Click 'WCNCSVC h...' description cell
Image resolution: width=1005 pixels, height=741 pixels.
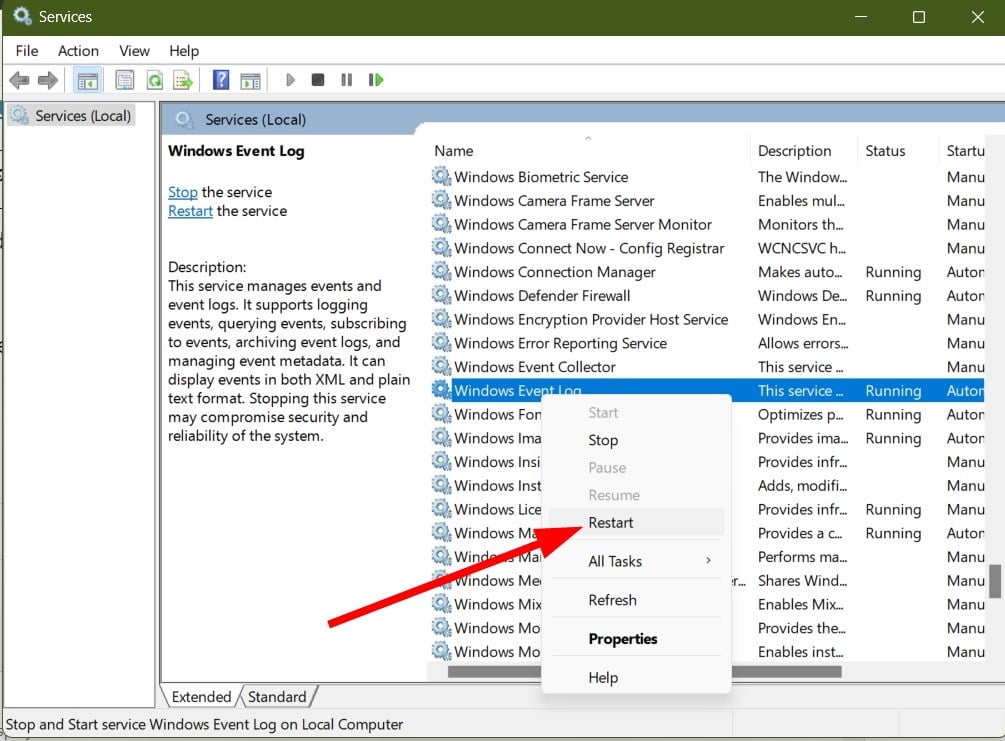(801, 248)
